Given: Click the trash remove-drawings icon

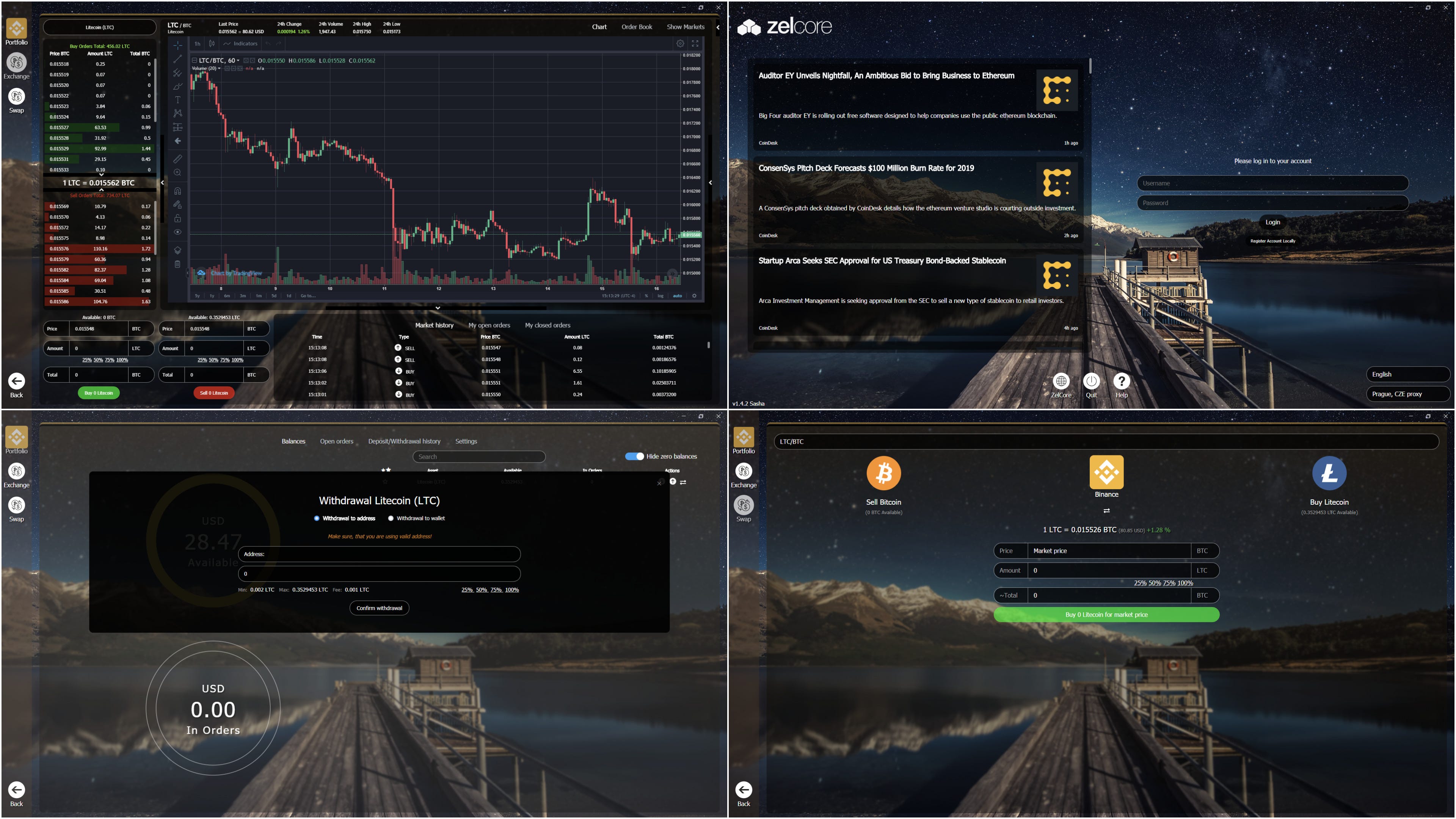Looking at the screenshot, I should pyautogui.click(x=177, y=264).
